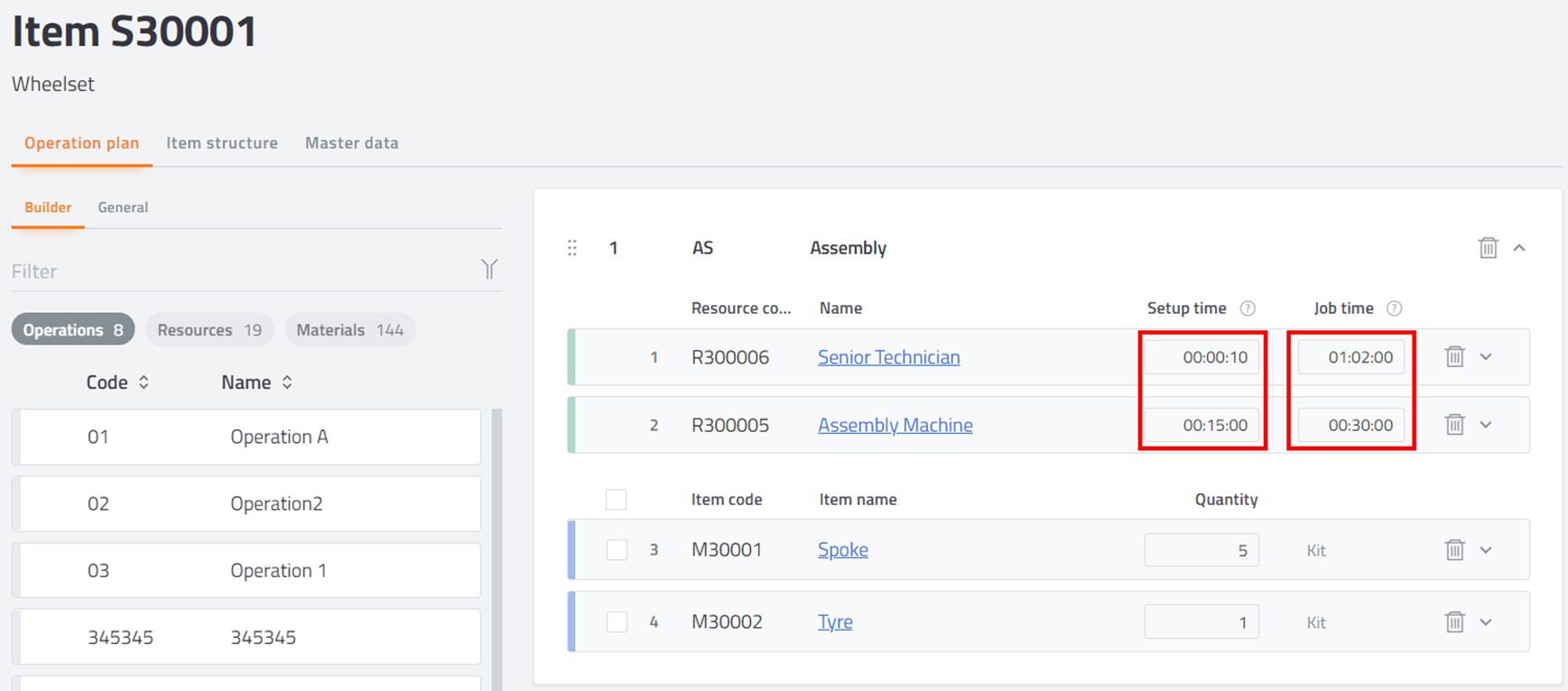Viewport: 1568px width, 691px height.
Task: Click the filter funnel icon
Action: (x=489, y=269)
